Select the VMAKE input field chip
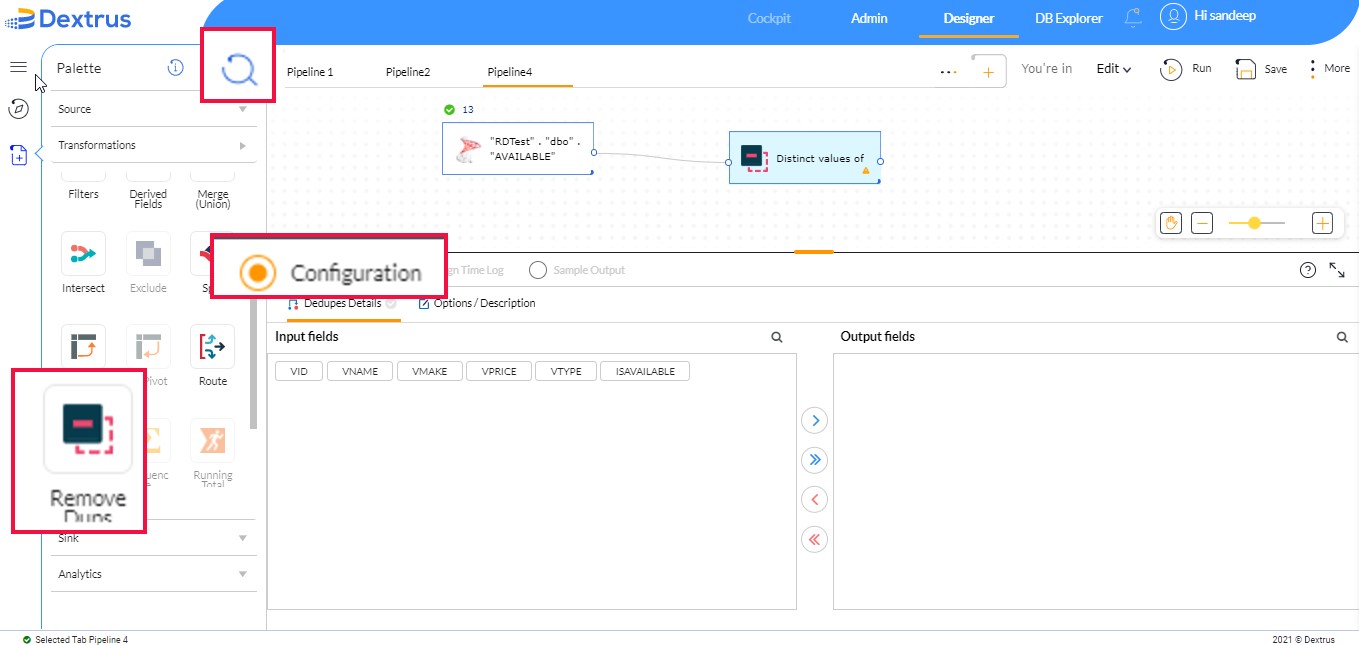Screen dimensions: 1359x645 430,371
